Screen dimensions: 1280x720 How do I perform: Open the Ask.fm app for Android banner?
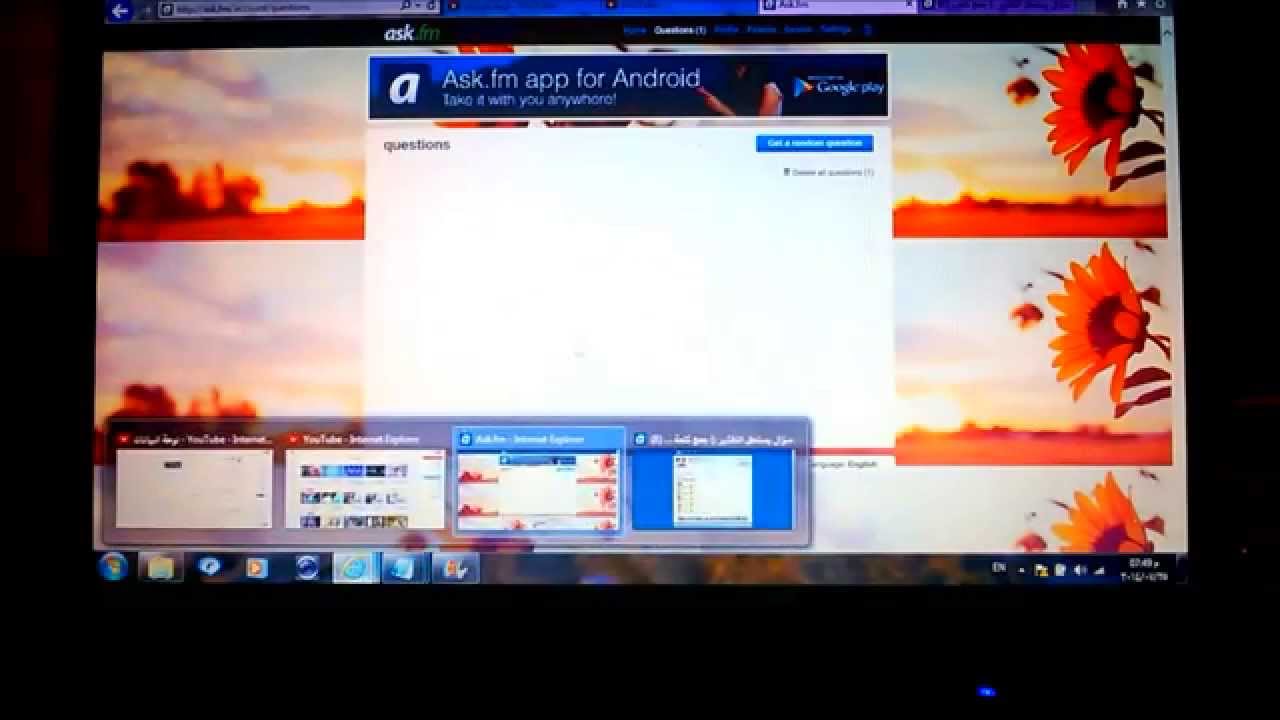628,87
